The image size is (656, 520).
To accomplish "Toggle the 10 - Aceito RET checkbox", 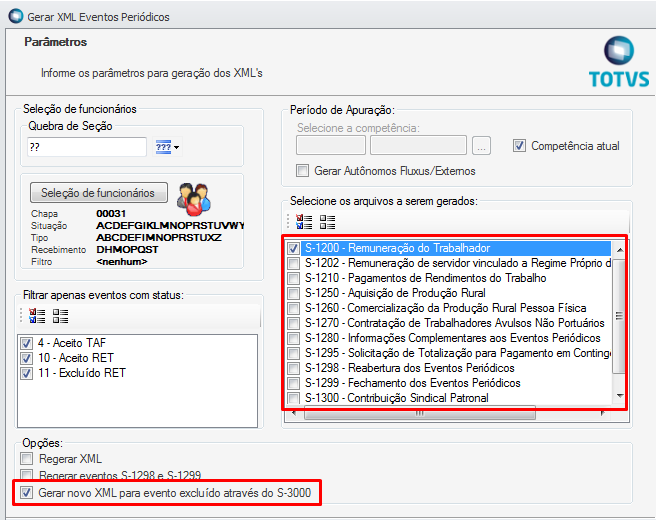I will click(26, 358).
